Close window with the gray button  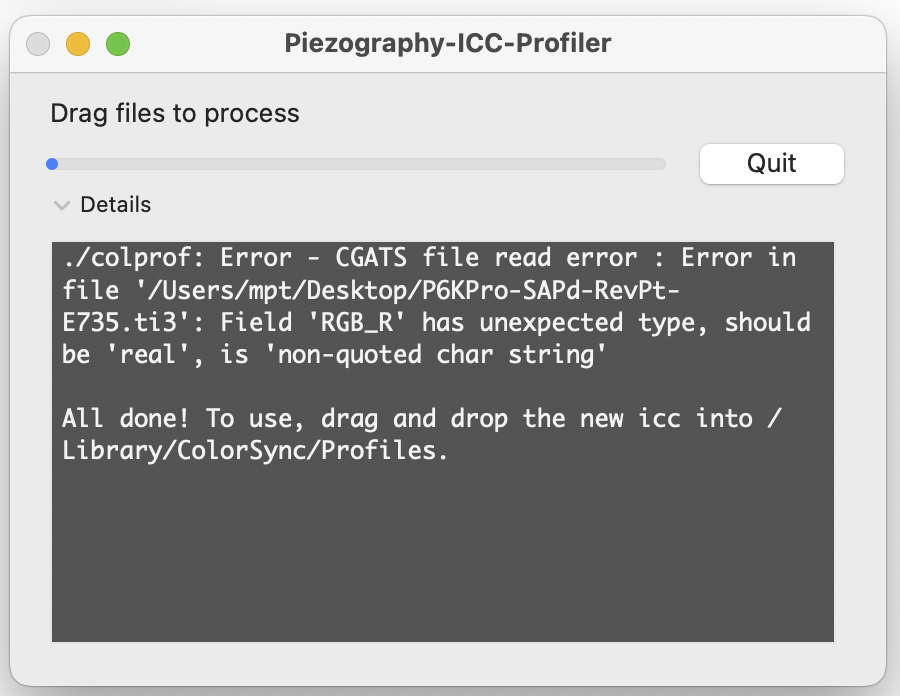38,44
